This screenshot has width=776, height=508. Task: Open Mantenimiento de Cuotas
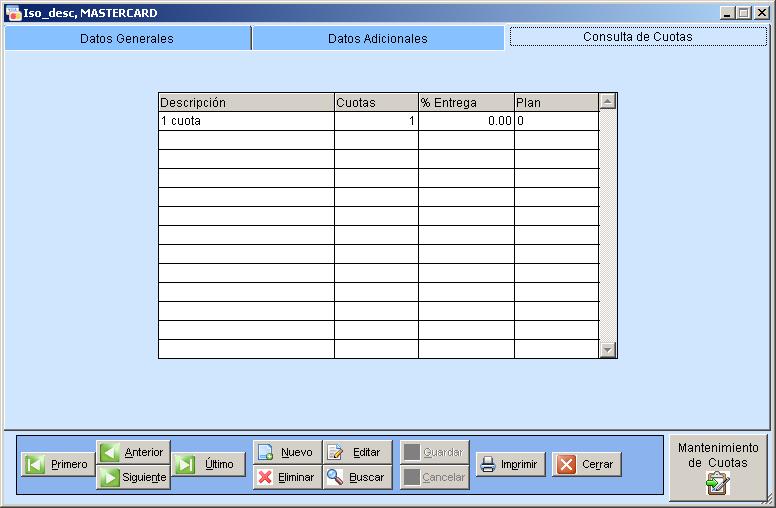click(717, 467)
